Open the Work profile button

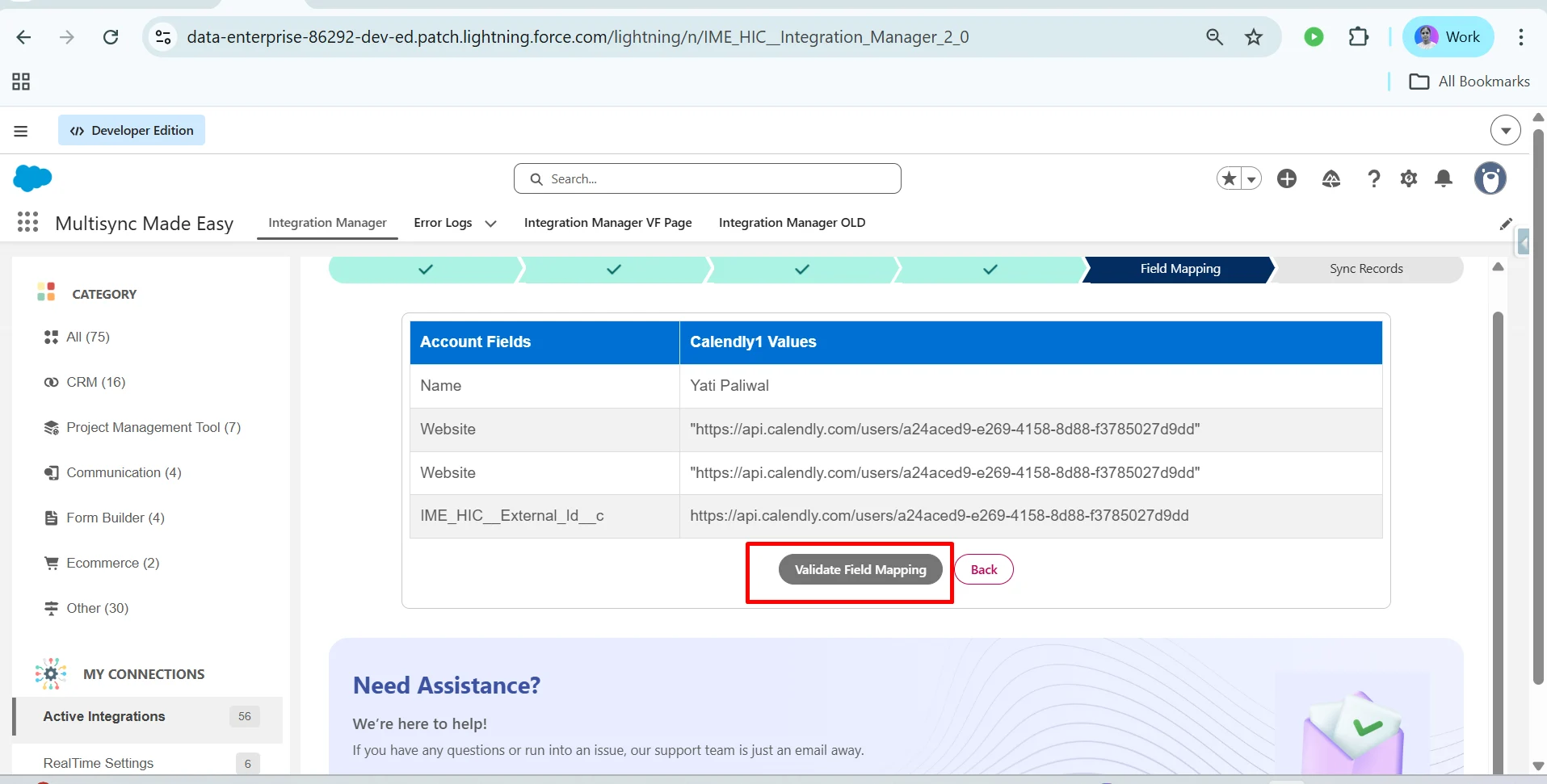[x=1448, y=37]
